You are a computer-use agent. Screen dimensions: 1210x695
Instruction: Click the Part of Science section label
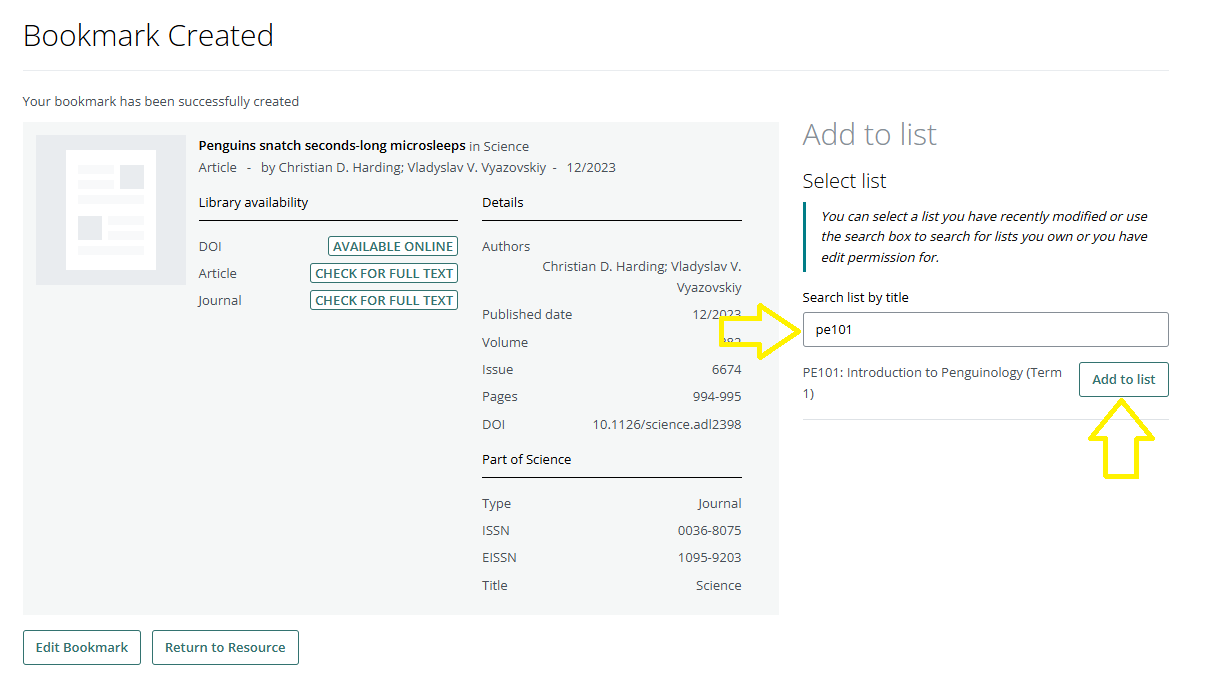527,459
